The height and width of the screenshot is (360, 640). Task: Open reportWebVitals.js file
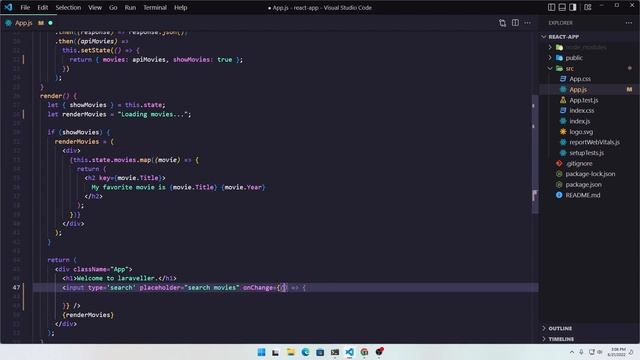click(x=594, y=142)
